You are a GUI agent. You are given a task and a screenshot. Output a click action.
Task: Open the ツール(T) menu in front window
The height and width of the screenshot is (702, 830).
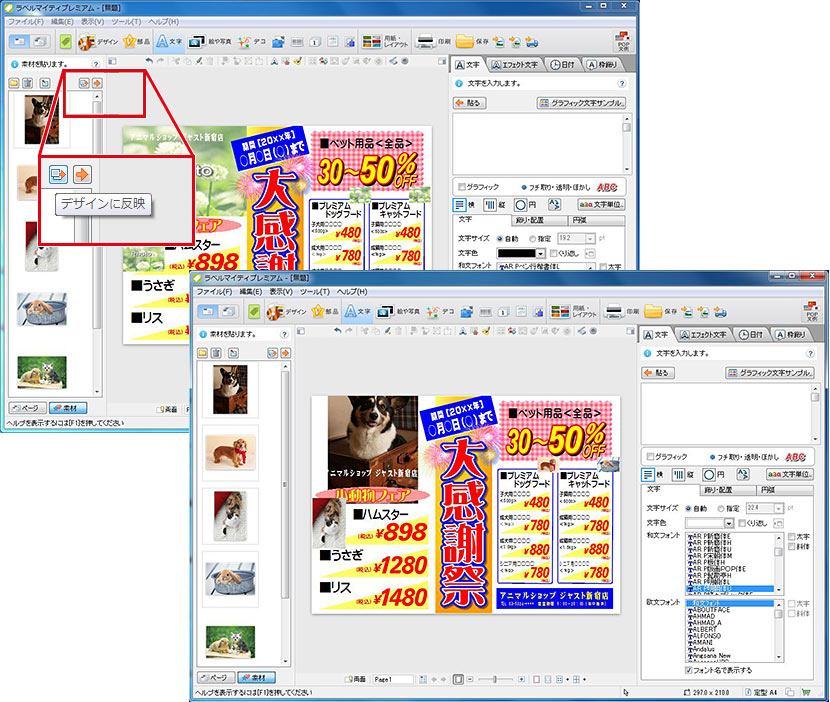318,291
